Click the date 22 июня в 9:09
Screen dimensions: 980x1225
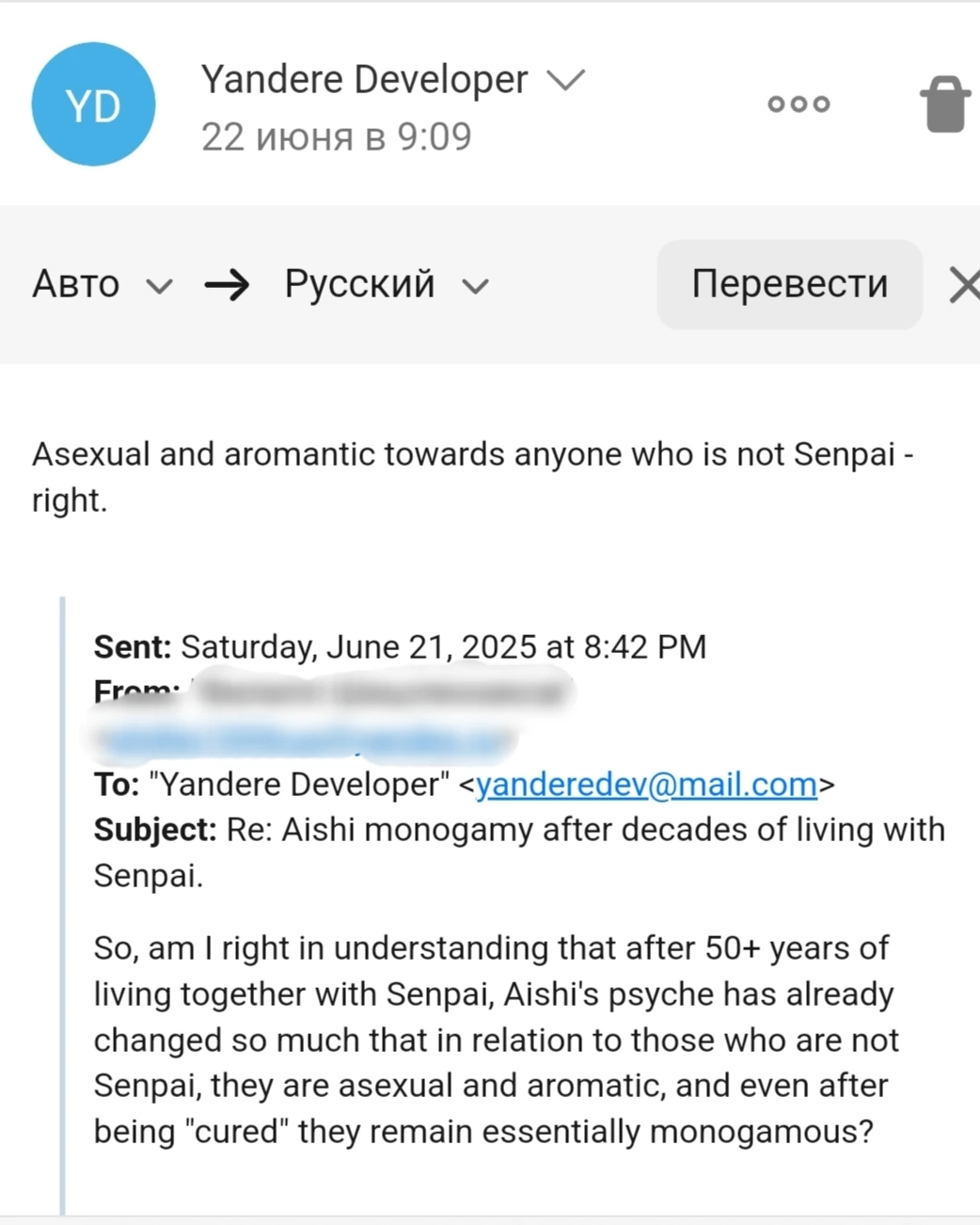(x=336, y=137)
